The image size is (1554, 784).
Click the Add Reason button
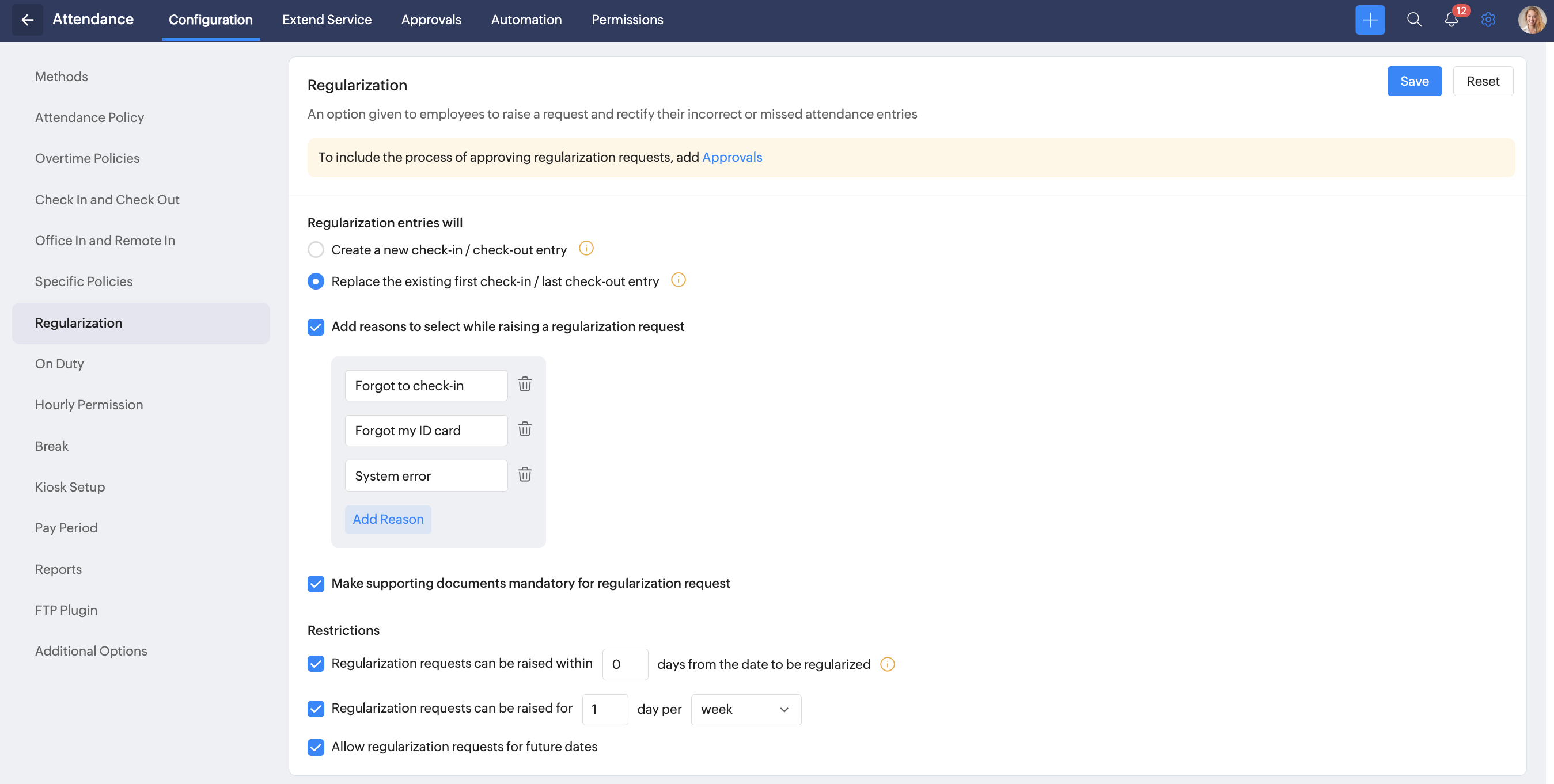click(388, 519)
